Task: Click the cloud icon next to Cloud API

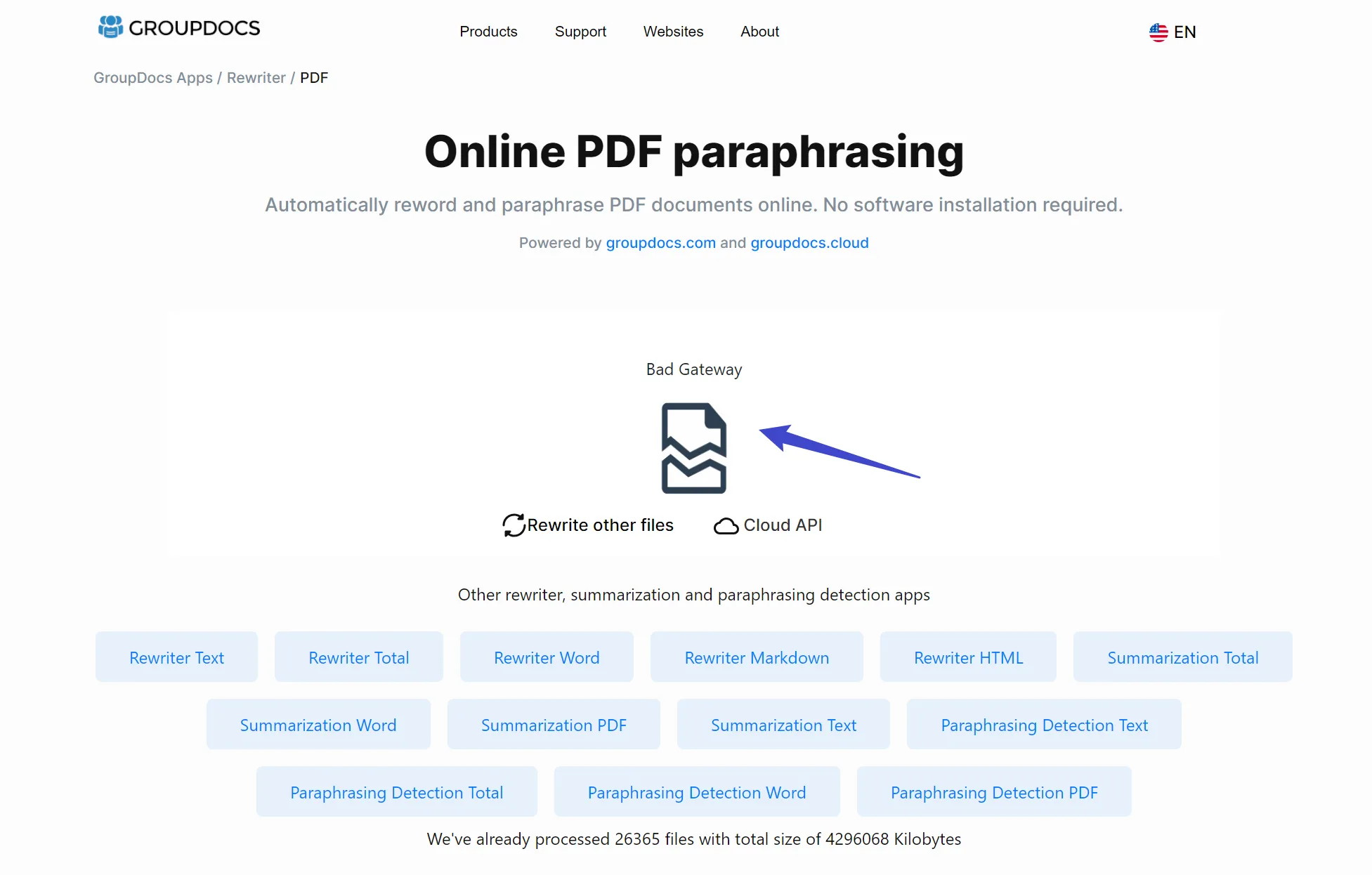Action: [x=726, y=524]
